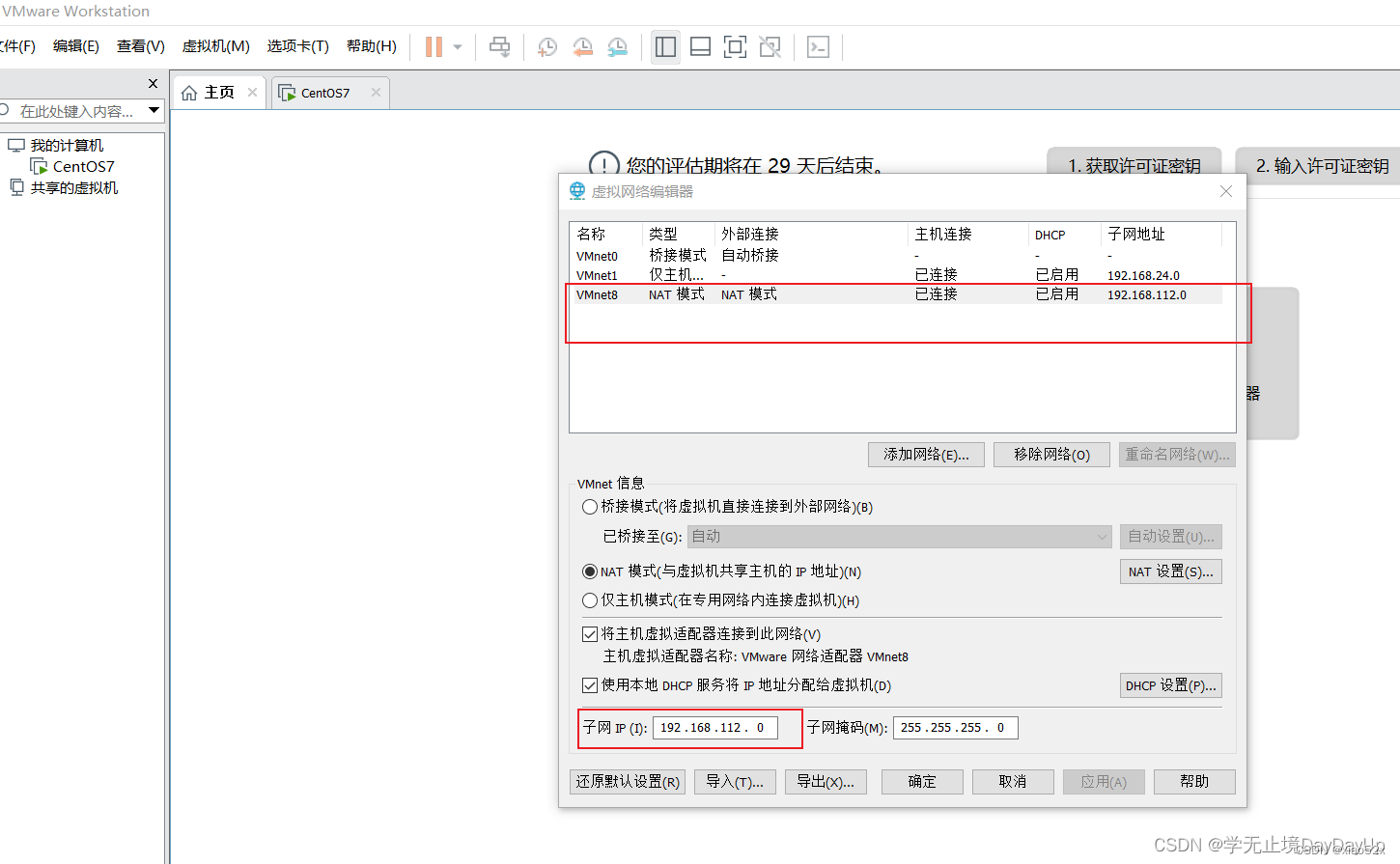
Task: Enable Unity mode
Action: point(770,45)
